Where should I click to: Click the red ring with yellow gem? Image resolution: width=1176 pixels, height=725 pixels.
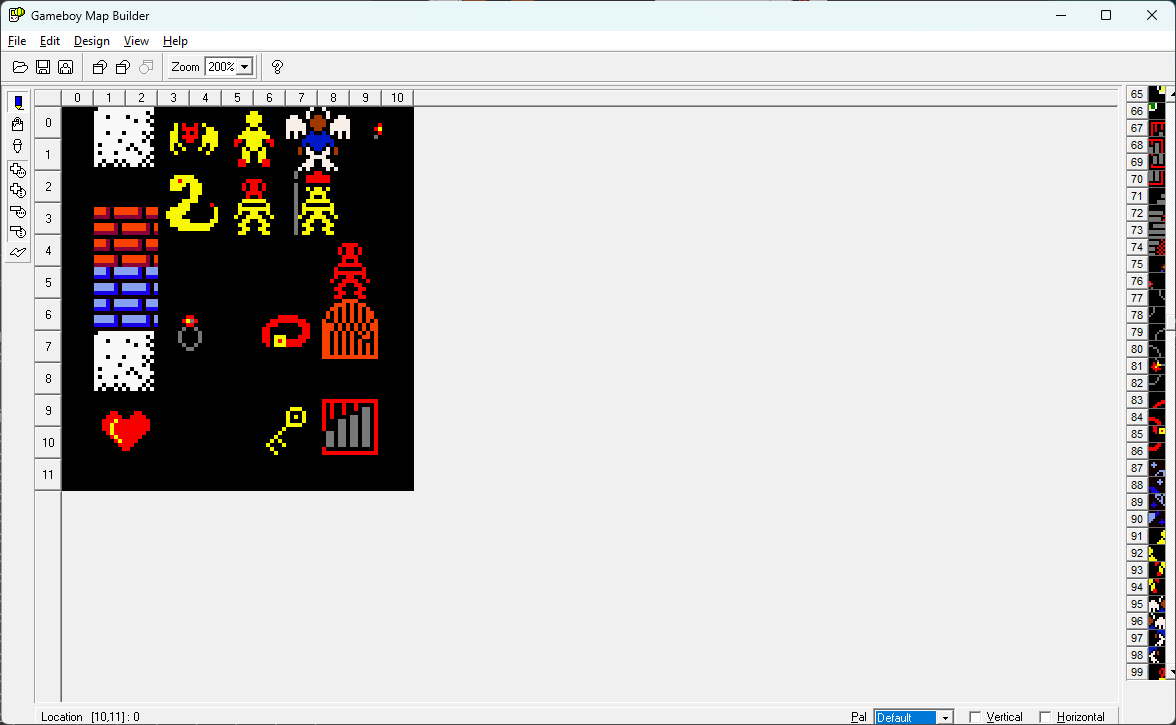(286, 331)
